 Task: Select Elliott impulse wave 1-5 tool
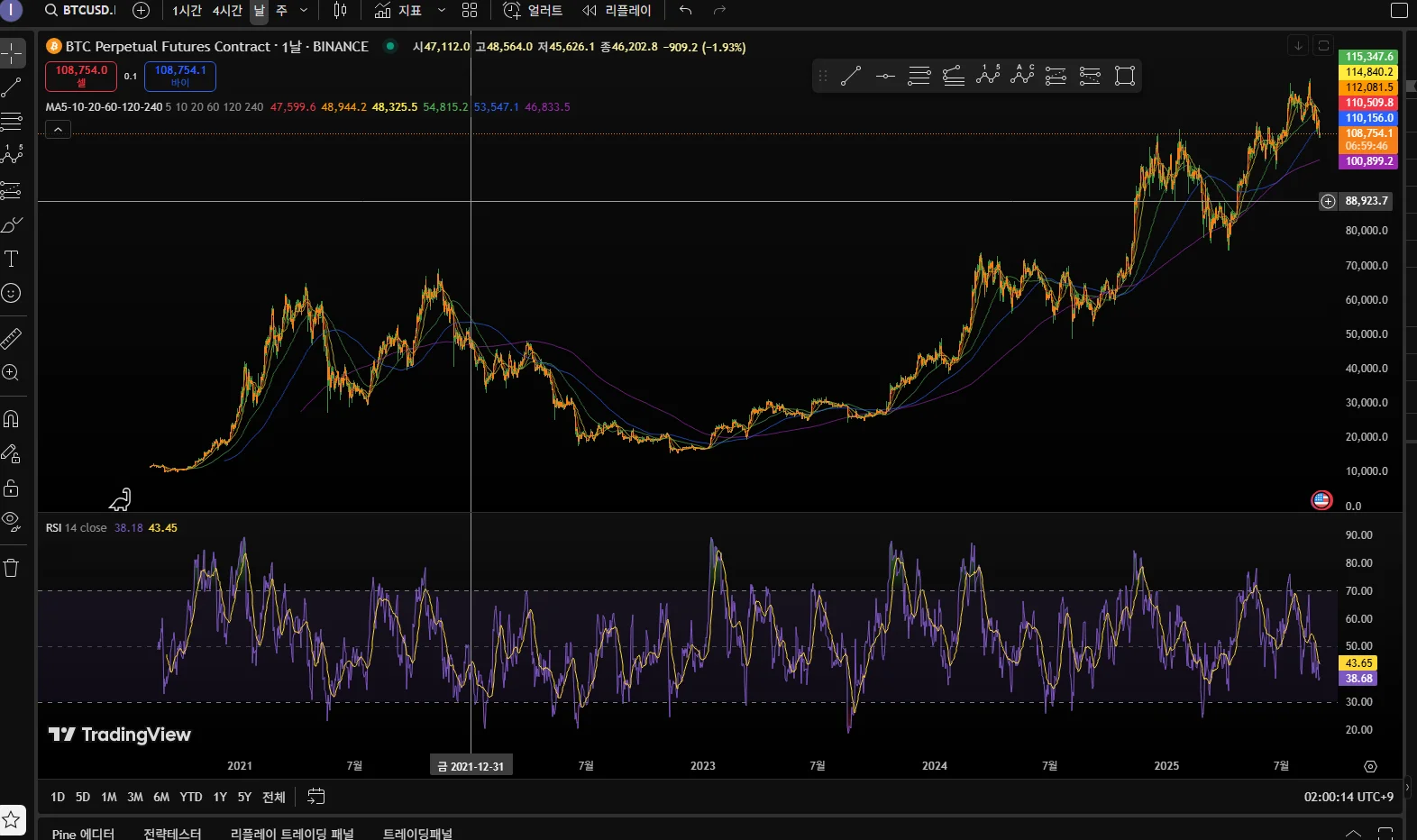click(988, 77)
